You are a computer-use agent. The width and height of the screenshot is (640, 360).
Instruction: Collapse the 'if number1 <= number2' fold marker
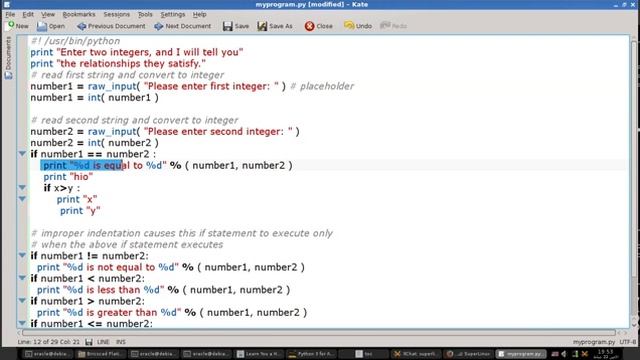click(x=22, y=323)
